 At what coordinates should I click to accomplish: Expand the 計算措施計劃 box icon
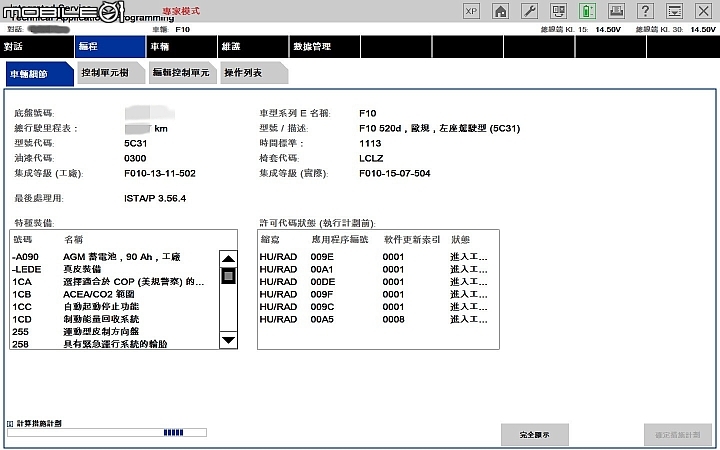pos(10,423)
